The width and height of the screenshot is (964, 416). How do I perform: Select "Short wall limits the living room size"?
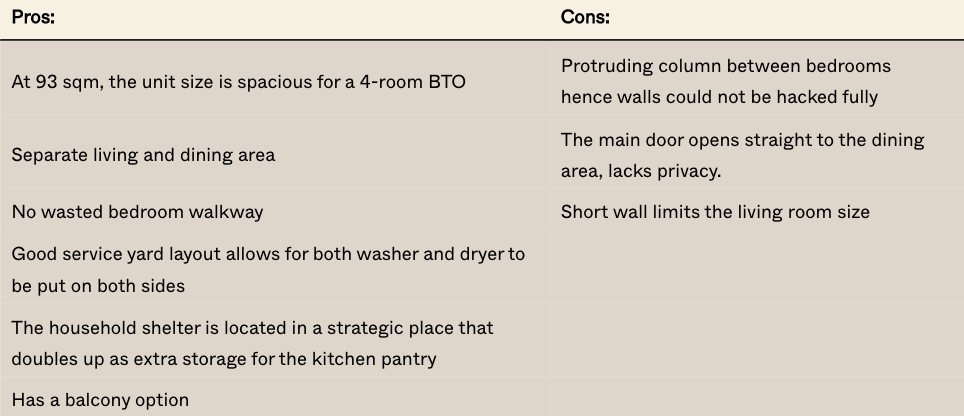715,212
